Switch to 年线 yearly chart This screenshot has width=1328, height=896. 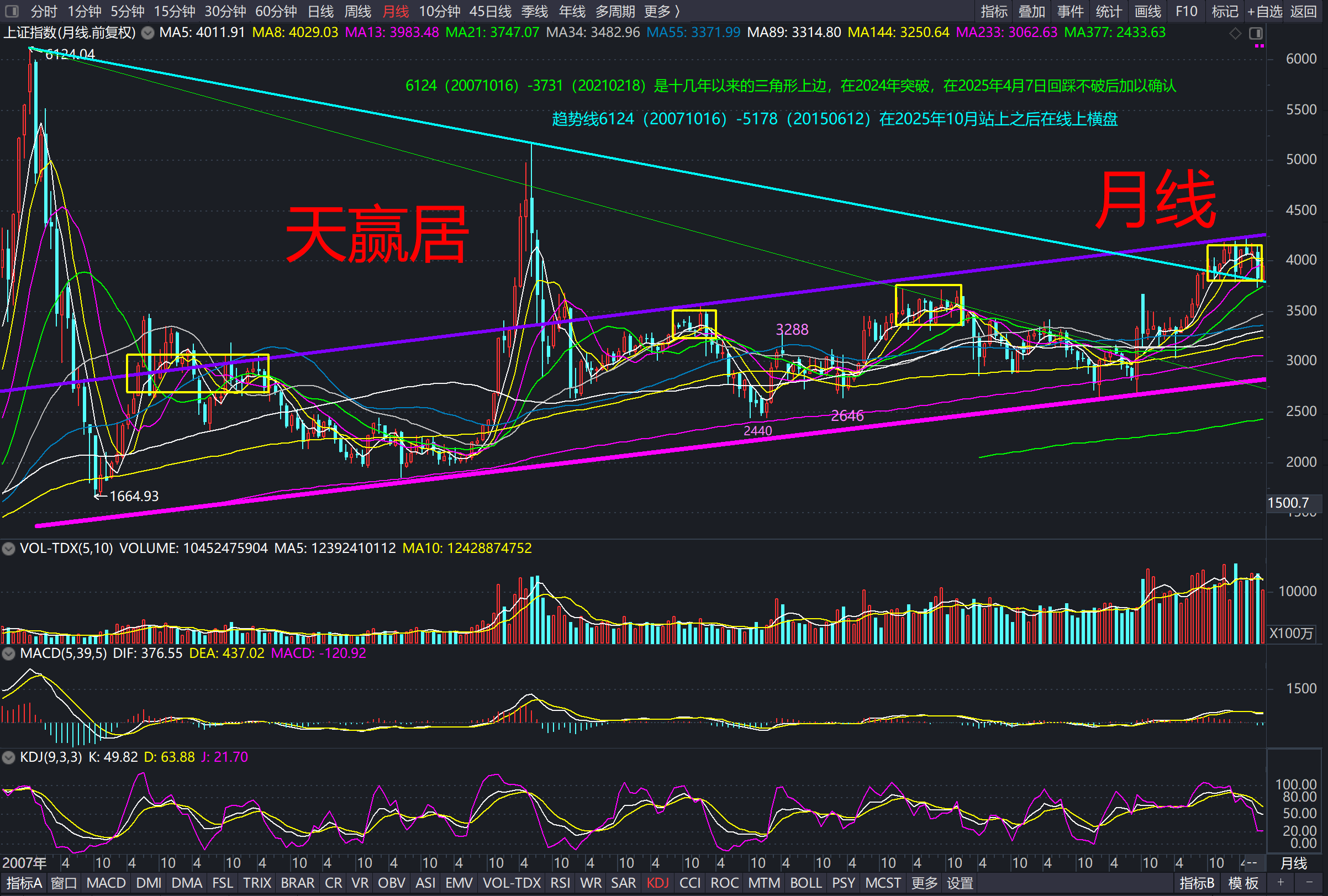pyautogui.click(x=572, y=12)
